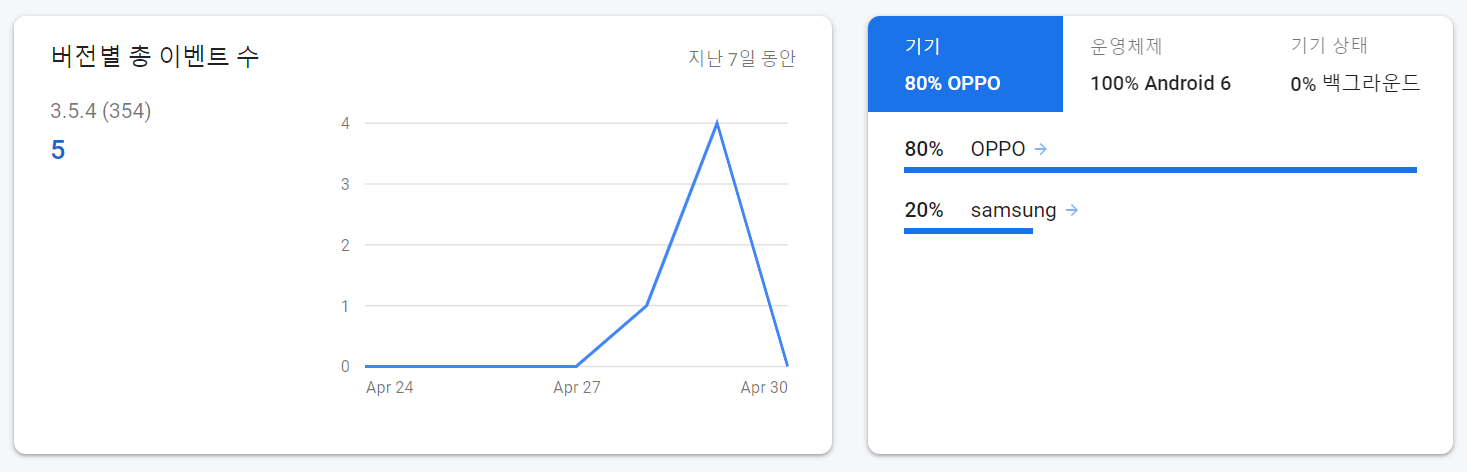Click the Apr 24 axis label
Image resolution: width=1467 pixels, height=472 pixels.
pyautogui.click(x=390, y=388)
